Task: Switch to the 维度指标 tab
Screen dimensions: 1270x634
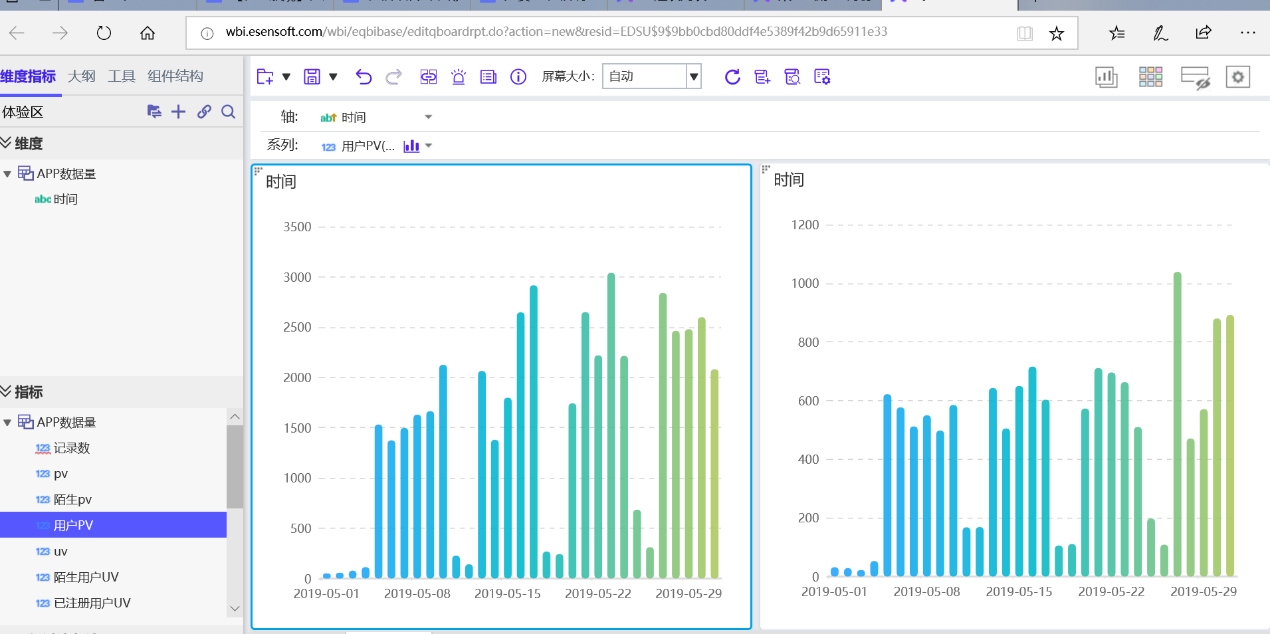Action: click(28, 76)
